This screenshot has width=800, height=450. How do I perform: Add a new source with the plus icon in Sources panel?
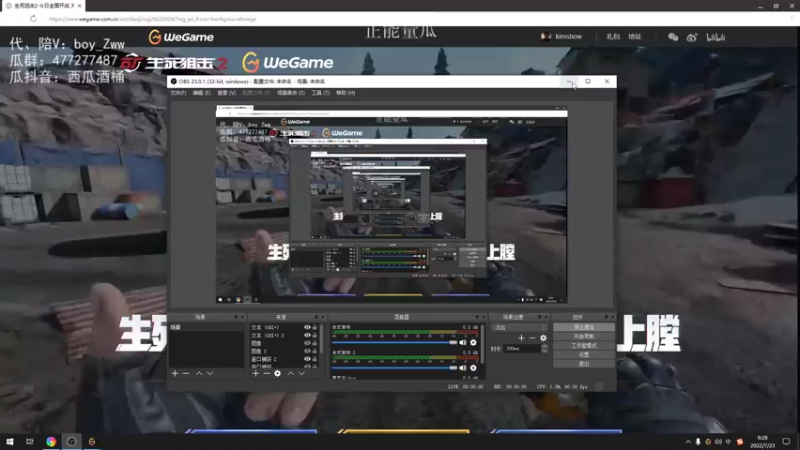[x=256, y=373]
